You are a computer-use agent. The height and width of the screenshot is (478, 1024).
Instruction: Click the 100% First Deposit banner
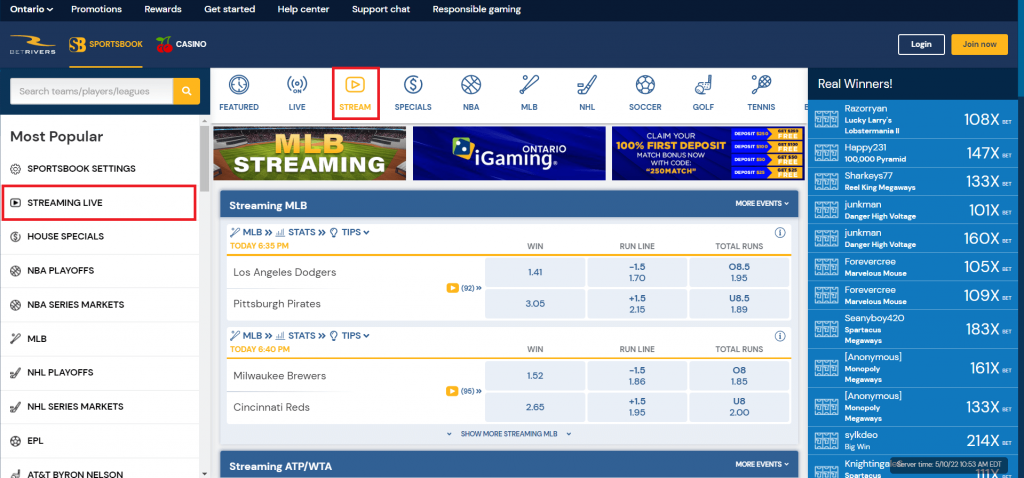point(708,153)
